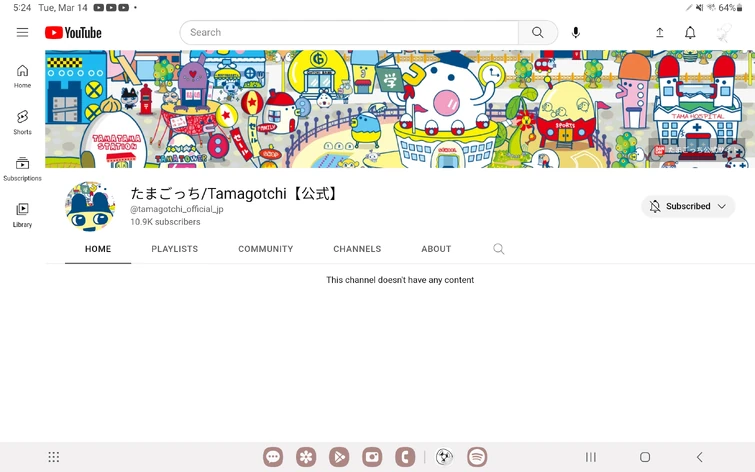Open the Phone app in taskbar

click(405, 457)
